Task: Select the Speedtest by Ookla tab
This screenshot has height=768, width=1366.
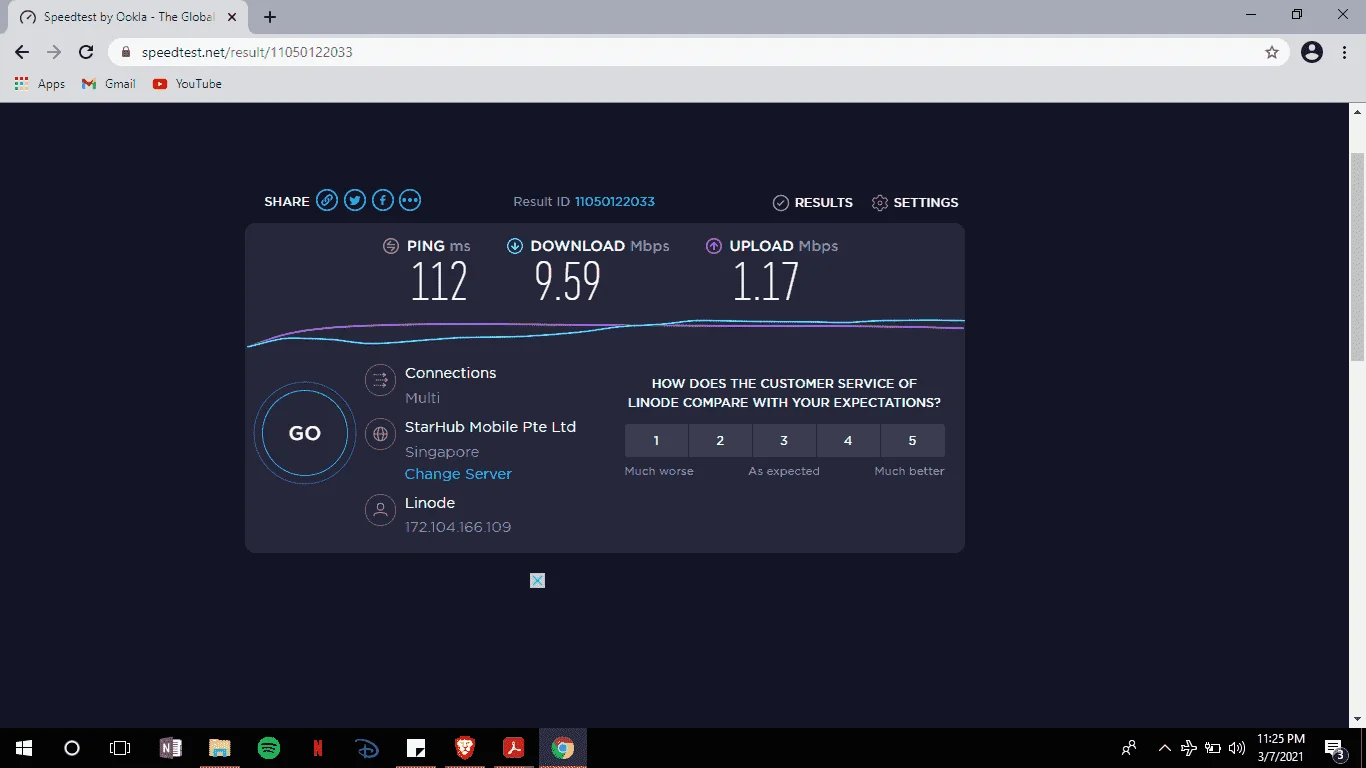Action: click(128, 17)
